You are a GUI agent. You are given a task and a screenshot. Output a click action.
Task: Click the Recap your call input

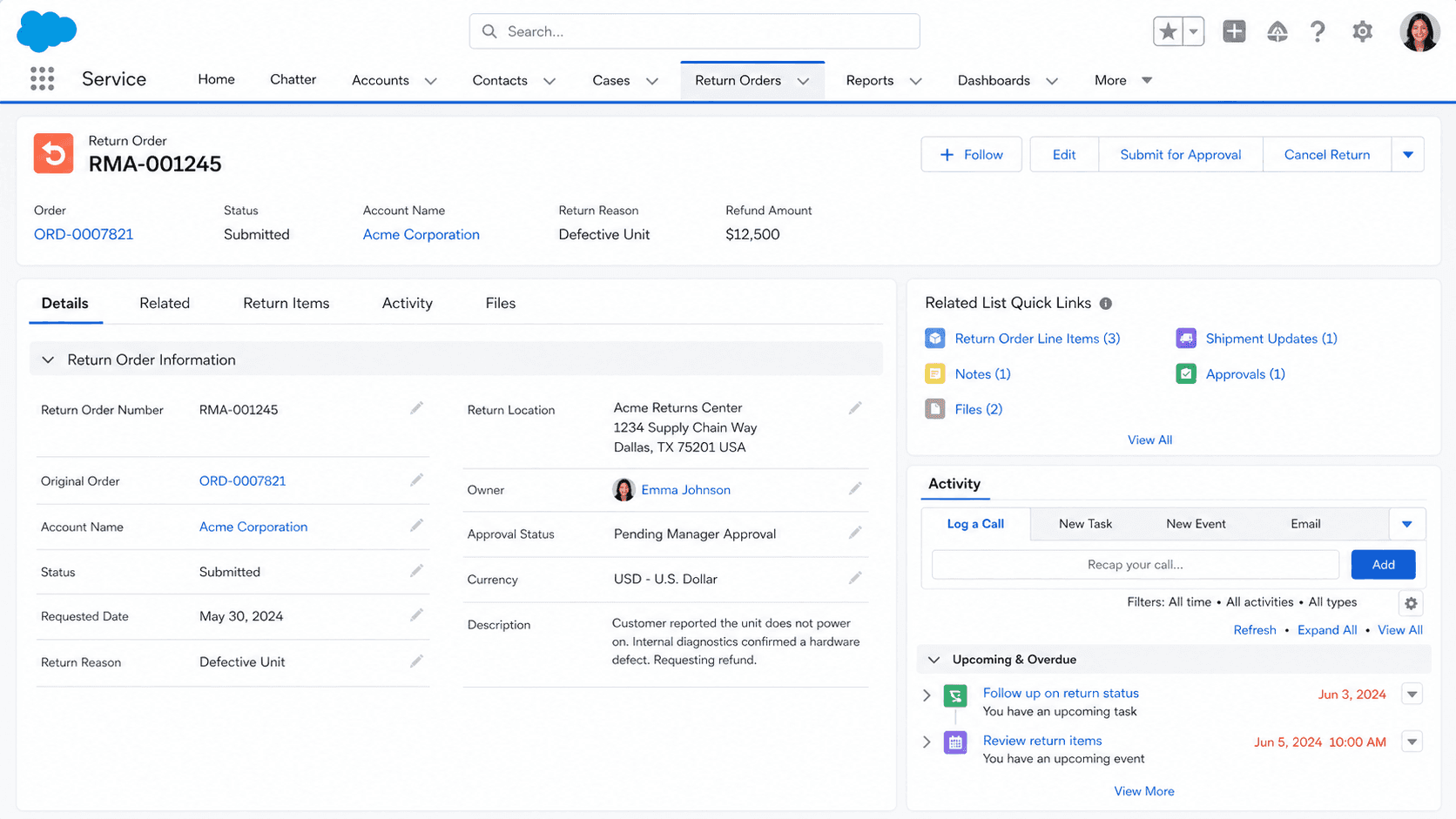pyautogui.click(x=1136, y=565)
